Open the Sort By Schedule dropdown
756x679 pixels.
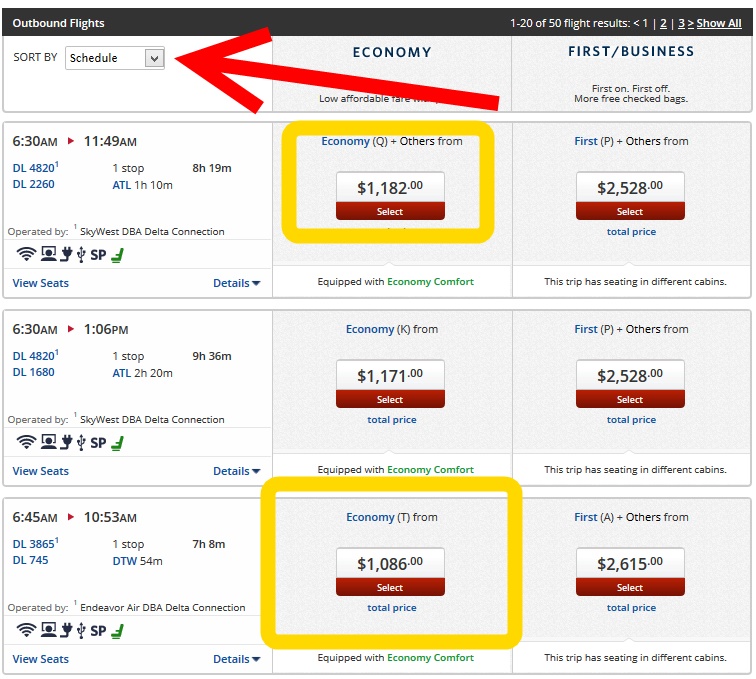tap(114, 58)
